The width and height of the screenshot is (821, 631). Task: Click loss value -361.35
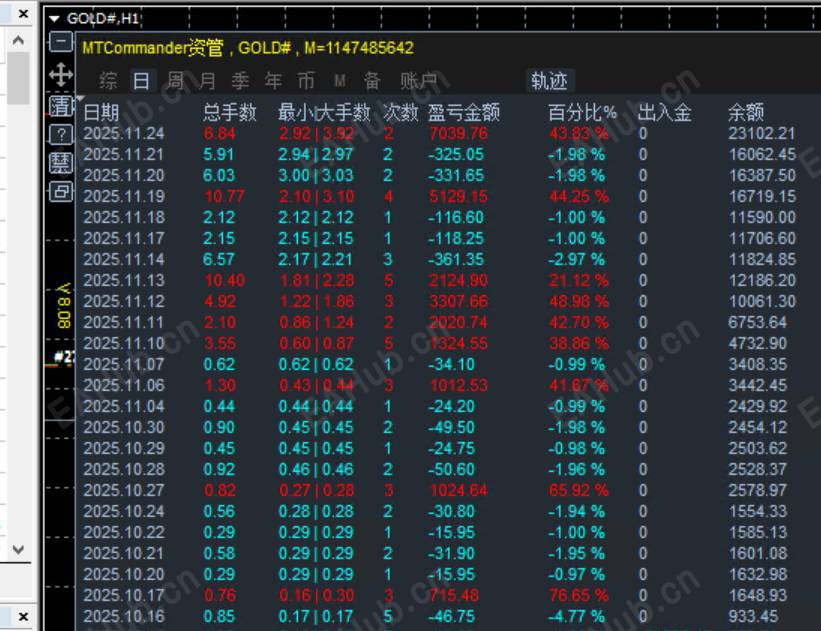point(456,259)
